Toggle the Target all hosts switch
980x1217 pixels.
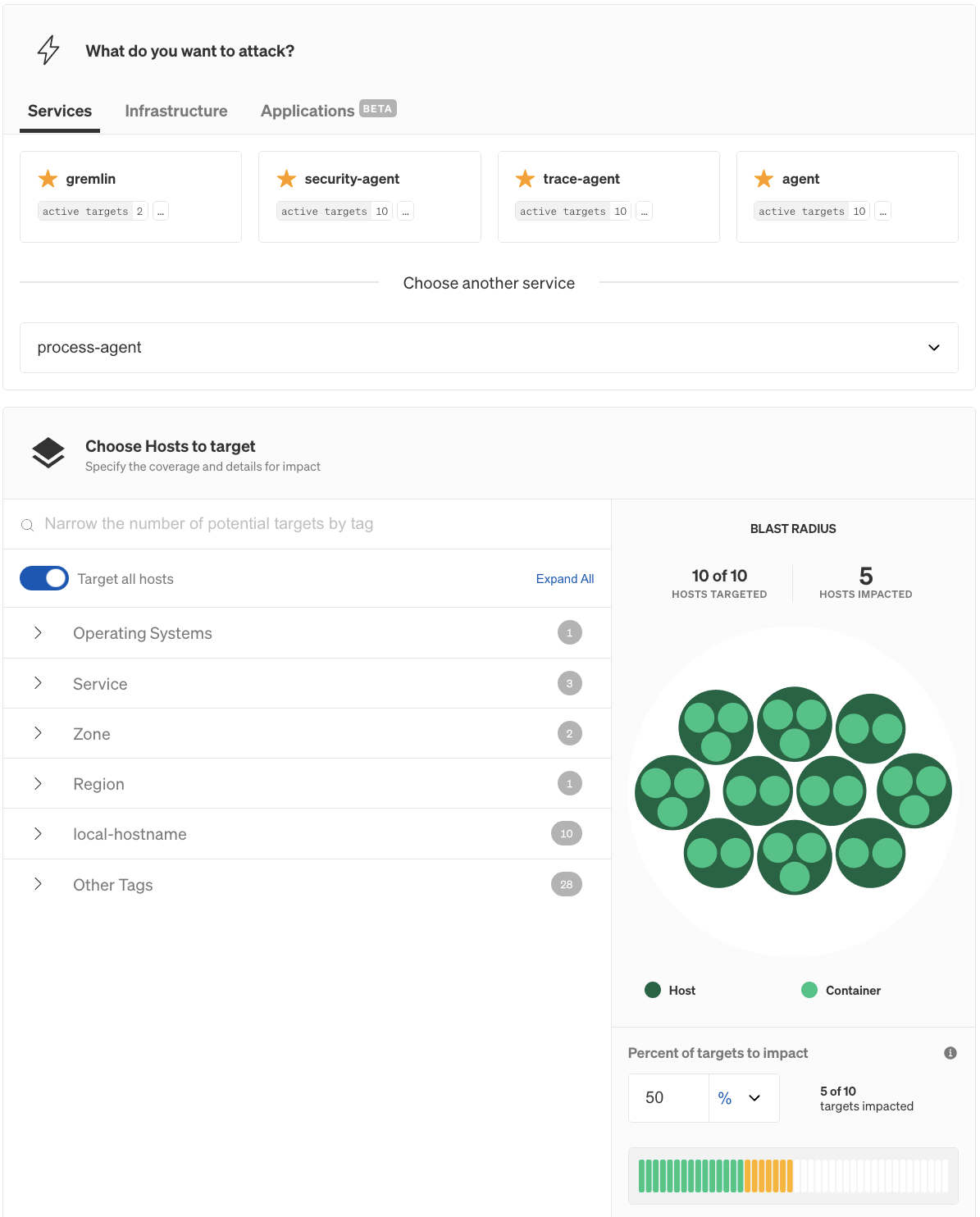[x=44, y=578]
